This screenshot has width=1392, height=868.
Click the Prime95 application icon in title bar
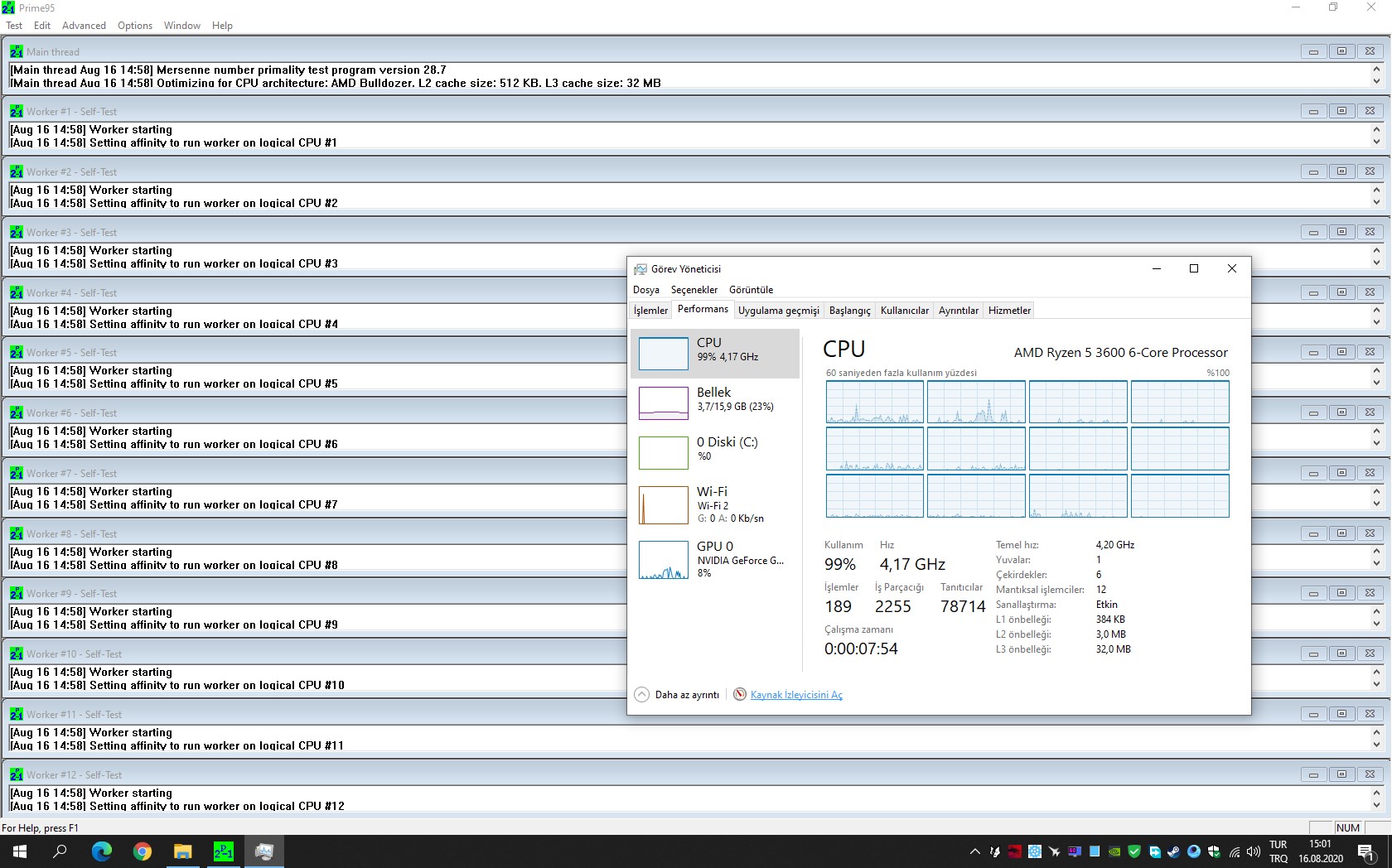(x=8, y=7)
